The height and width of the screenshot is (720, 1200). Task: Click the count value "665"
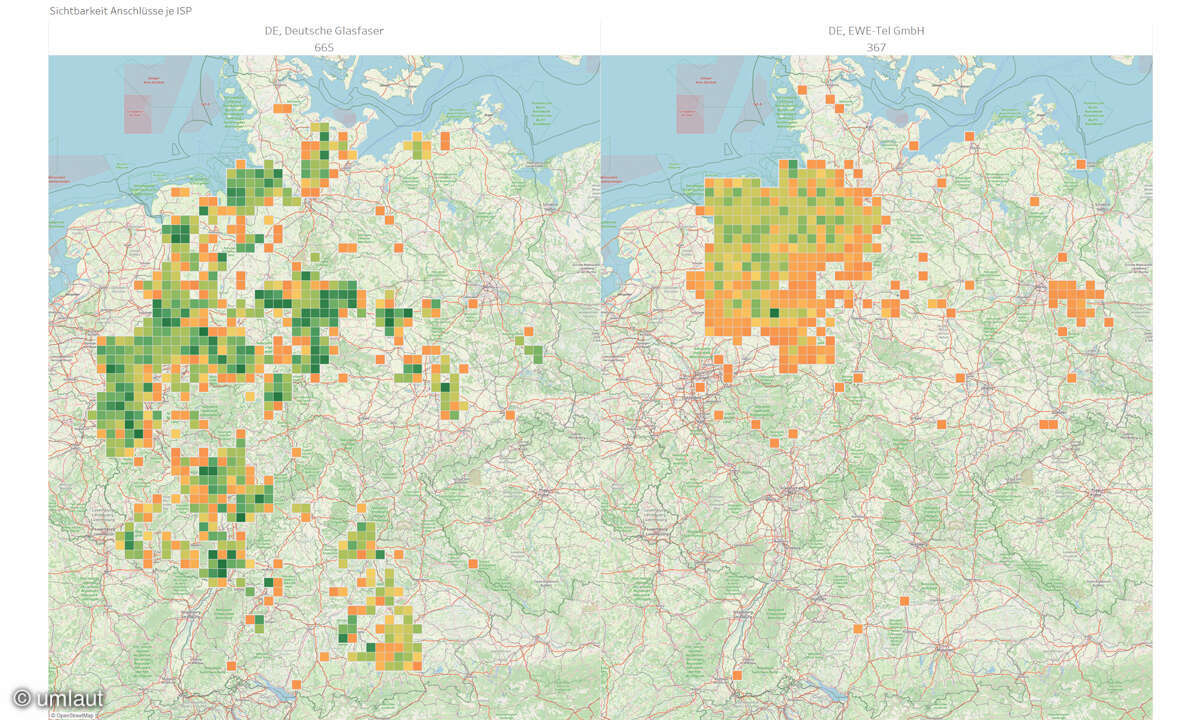point(324,47)
